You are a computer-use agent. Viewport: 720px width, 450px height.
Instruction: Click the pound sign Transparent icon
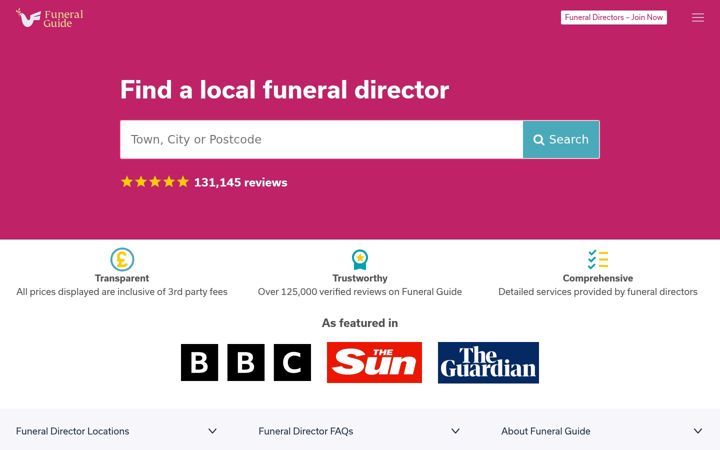122,259
